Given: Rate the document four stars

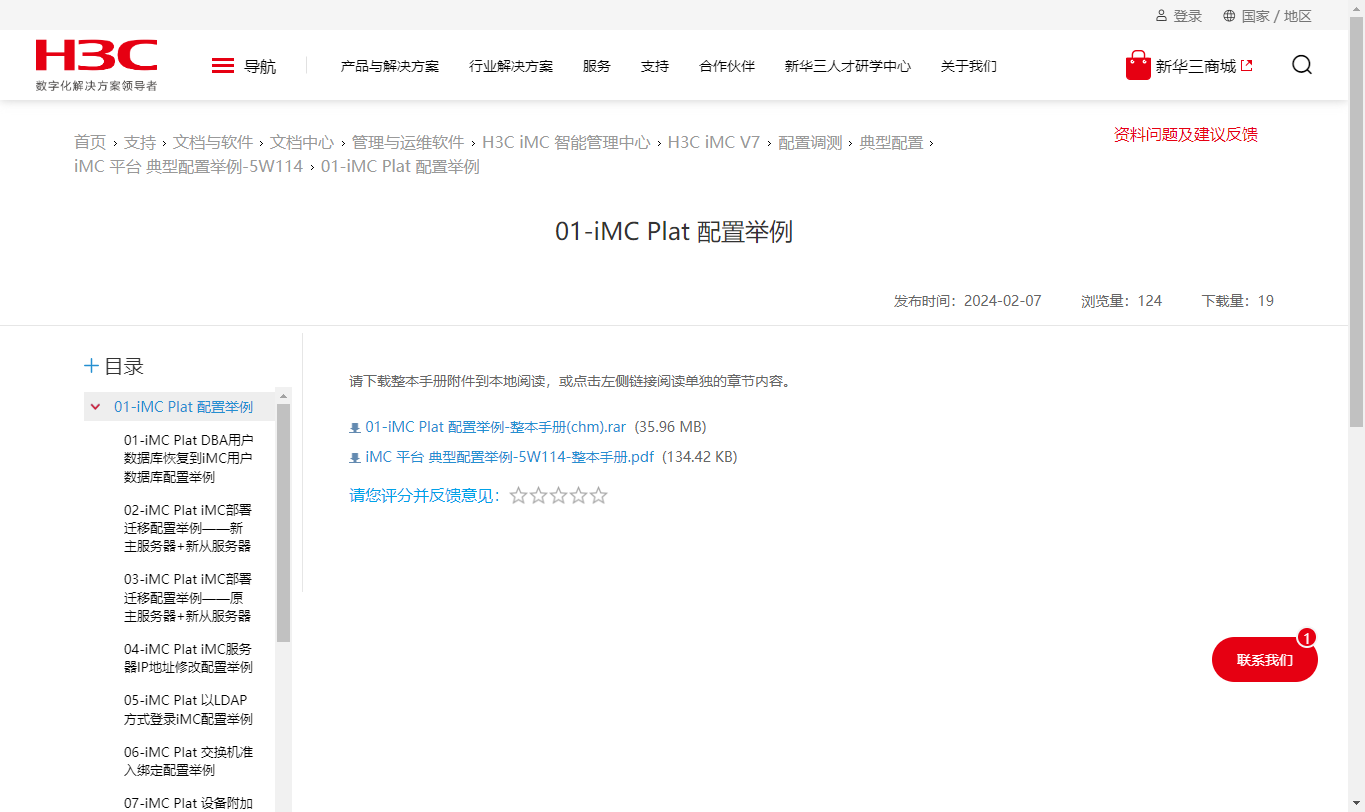Looking at the screenshot, I should (x=578, y=495).
